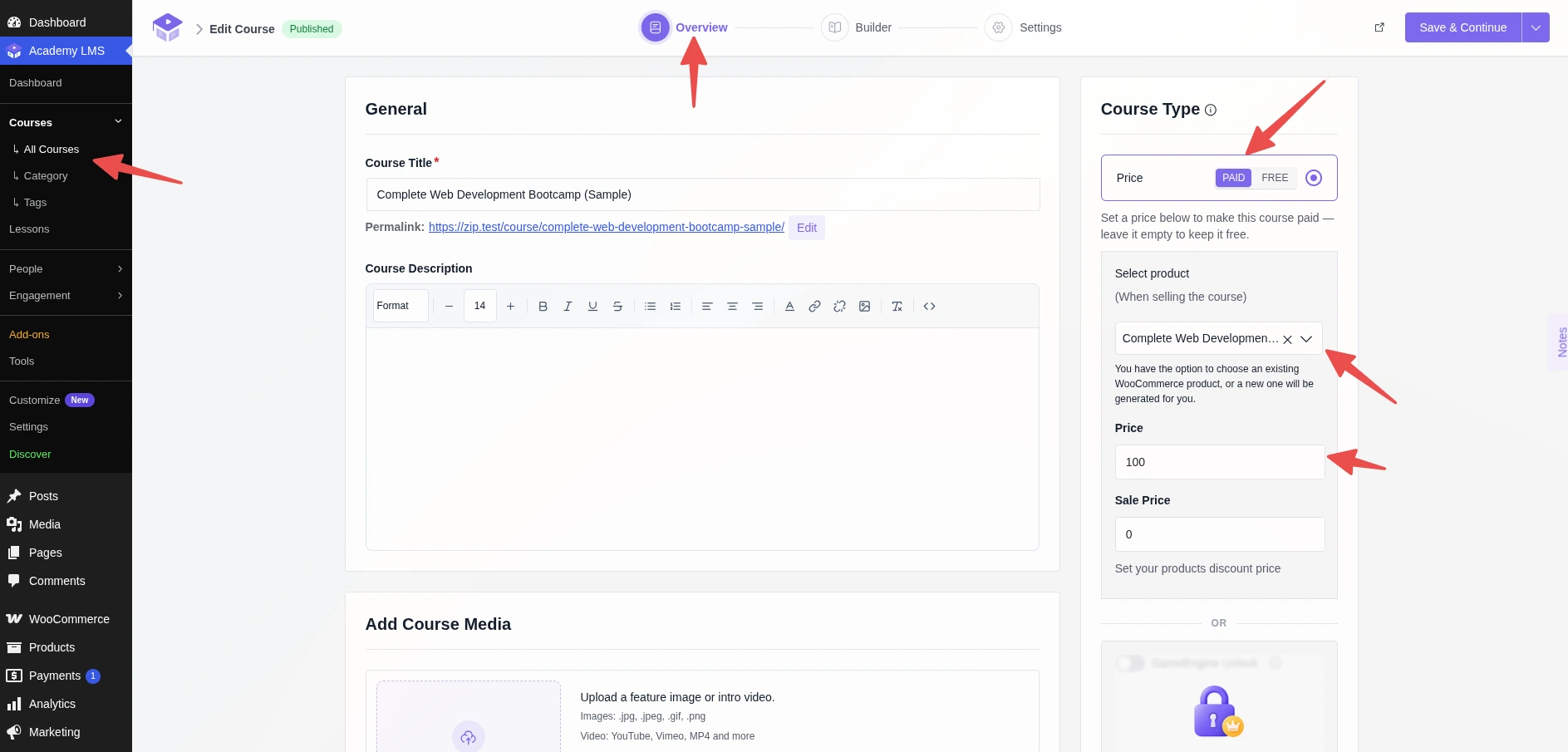Apply underline formatting in editor toolbar
1568x752 pixels.
[592, 307]
